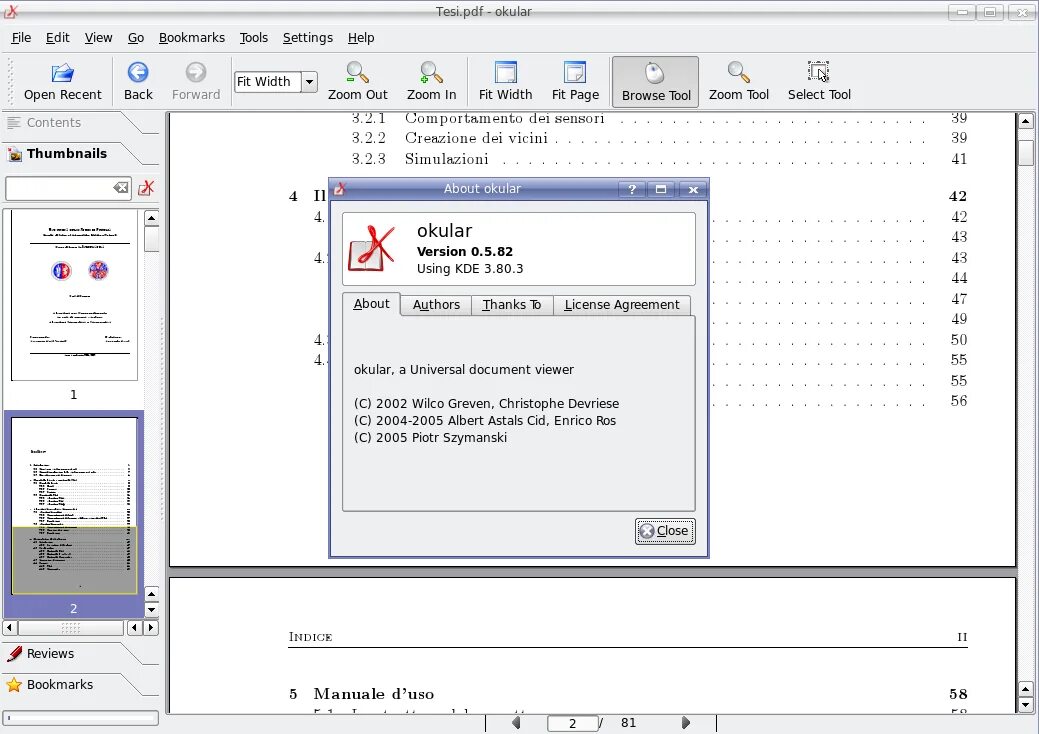Open the View menu
Screen dimensions: 1039x734
98,38
